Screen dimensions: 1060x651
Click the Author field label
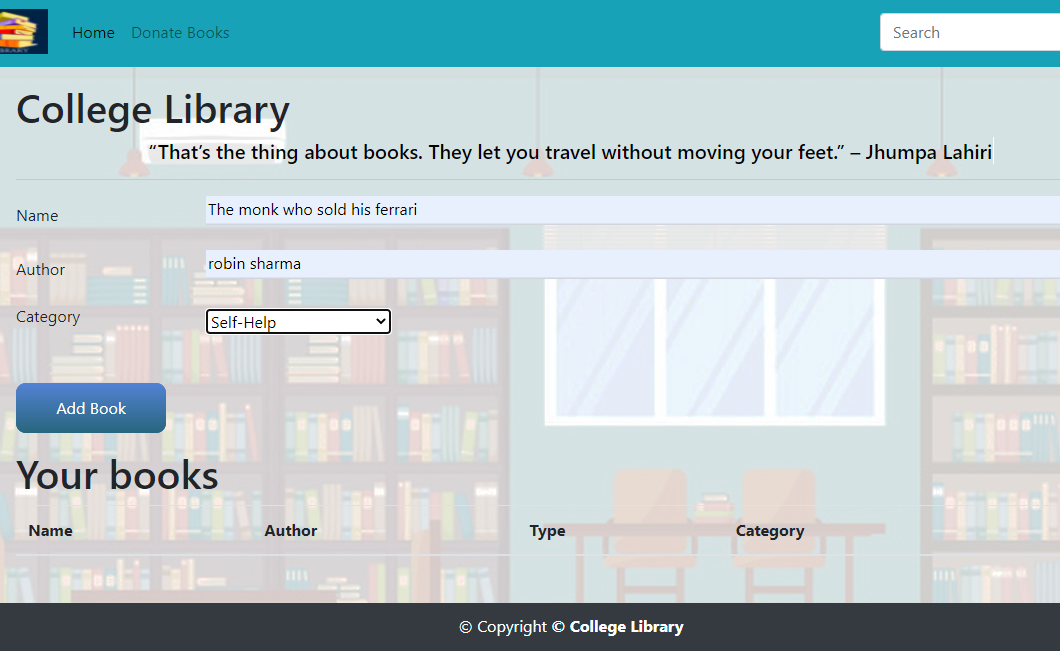[40, 270]
